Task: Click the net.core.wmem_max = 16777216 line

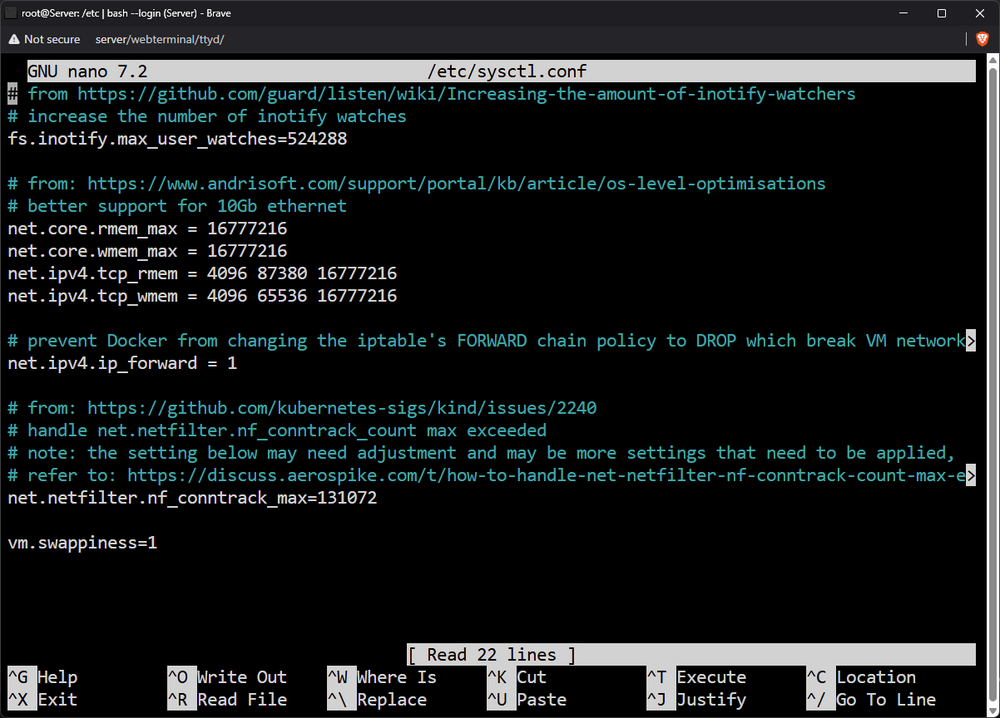Action: (147, 251)
